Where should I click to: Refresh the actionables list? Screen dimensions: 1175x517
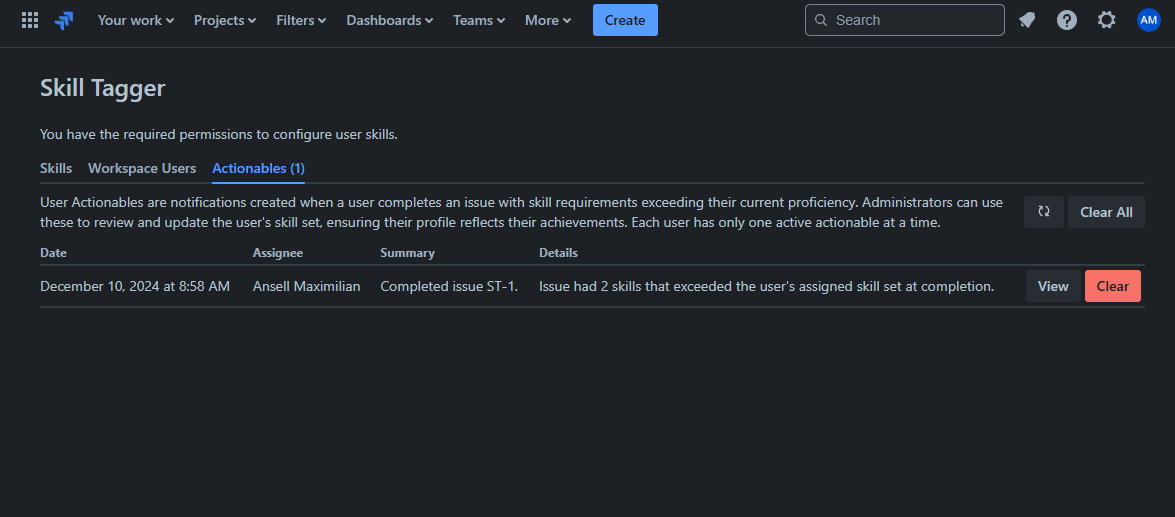click(x=1043, y=212)
